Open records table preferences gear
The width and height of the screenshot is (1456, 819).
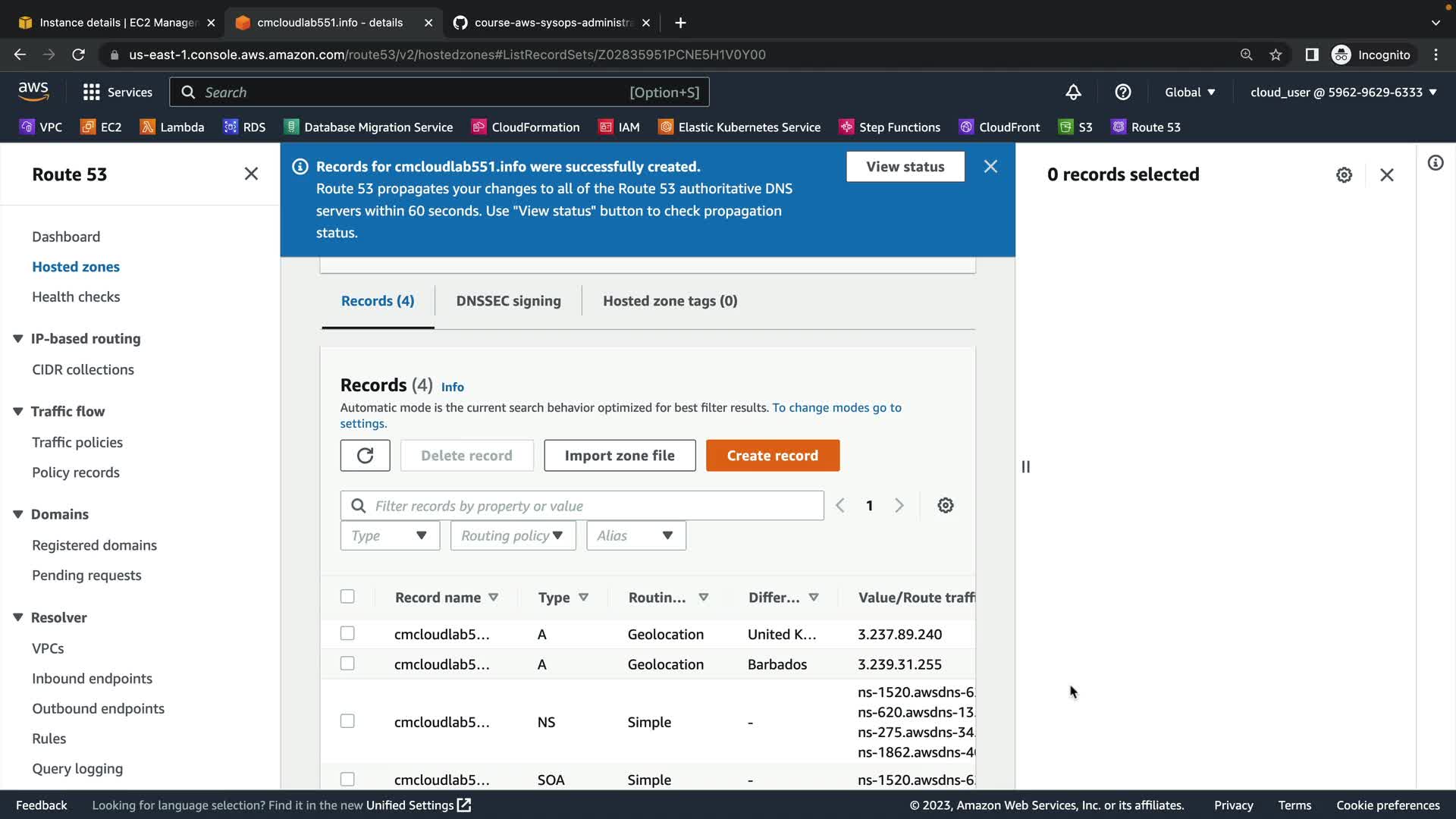pyautogui.click(x=945, y=506)
